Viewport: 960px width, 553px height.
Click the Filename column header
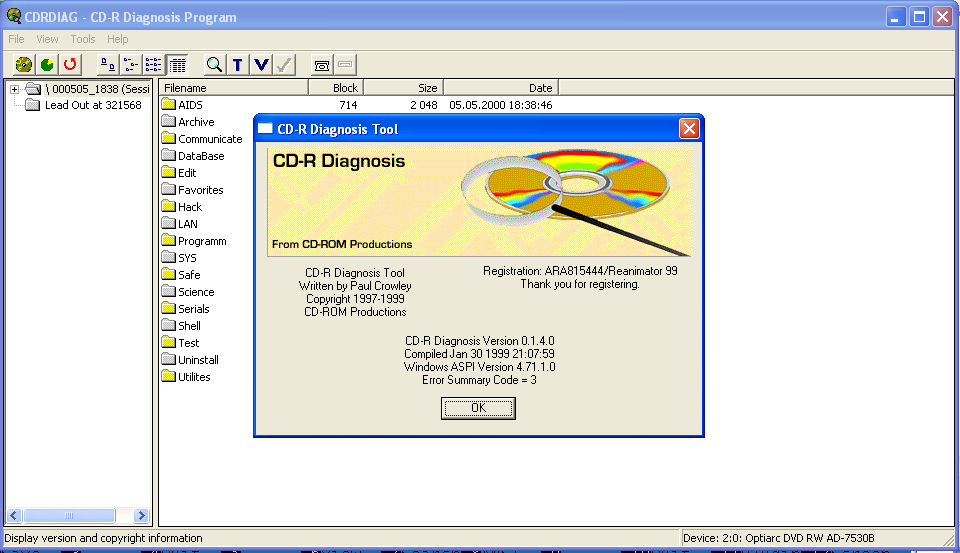click(233, 88)
